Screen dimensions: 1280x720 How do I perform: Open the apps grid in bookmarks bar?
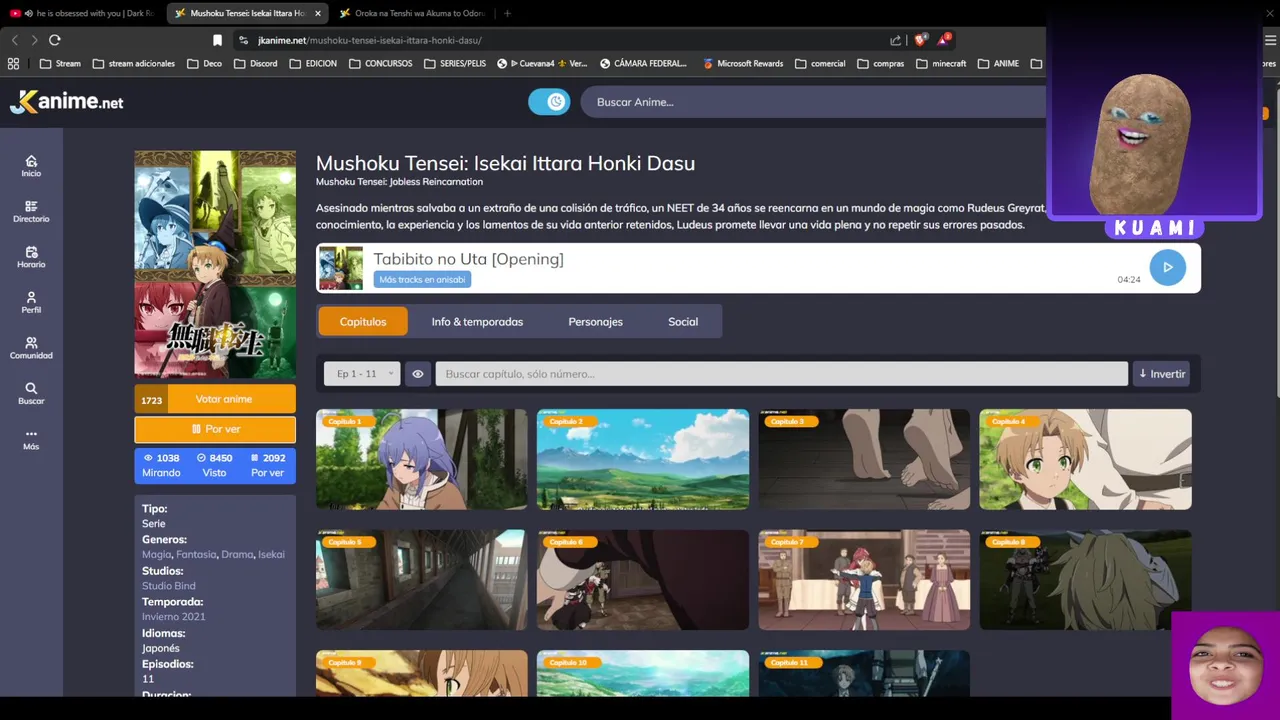13,63
